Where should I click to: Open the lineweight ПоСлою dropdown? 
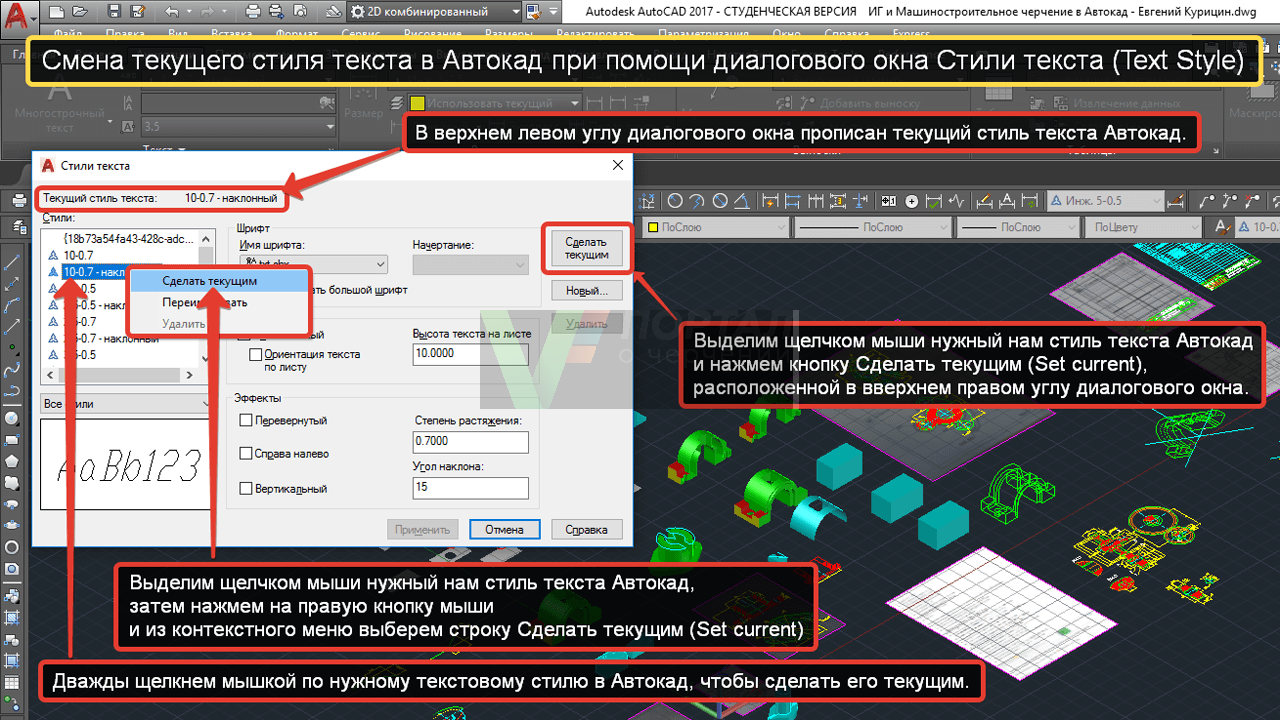tap(1016, 228)
